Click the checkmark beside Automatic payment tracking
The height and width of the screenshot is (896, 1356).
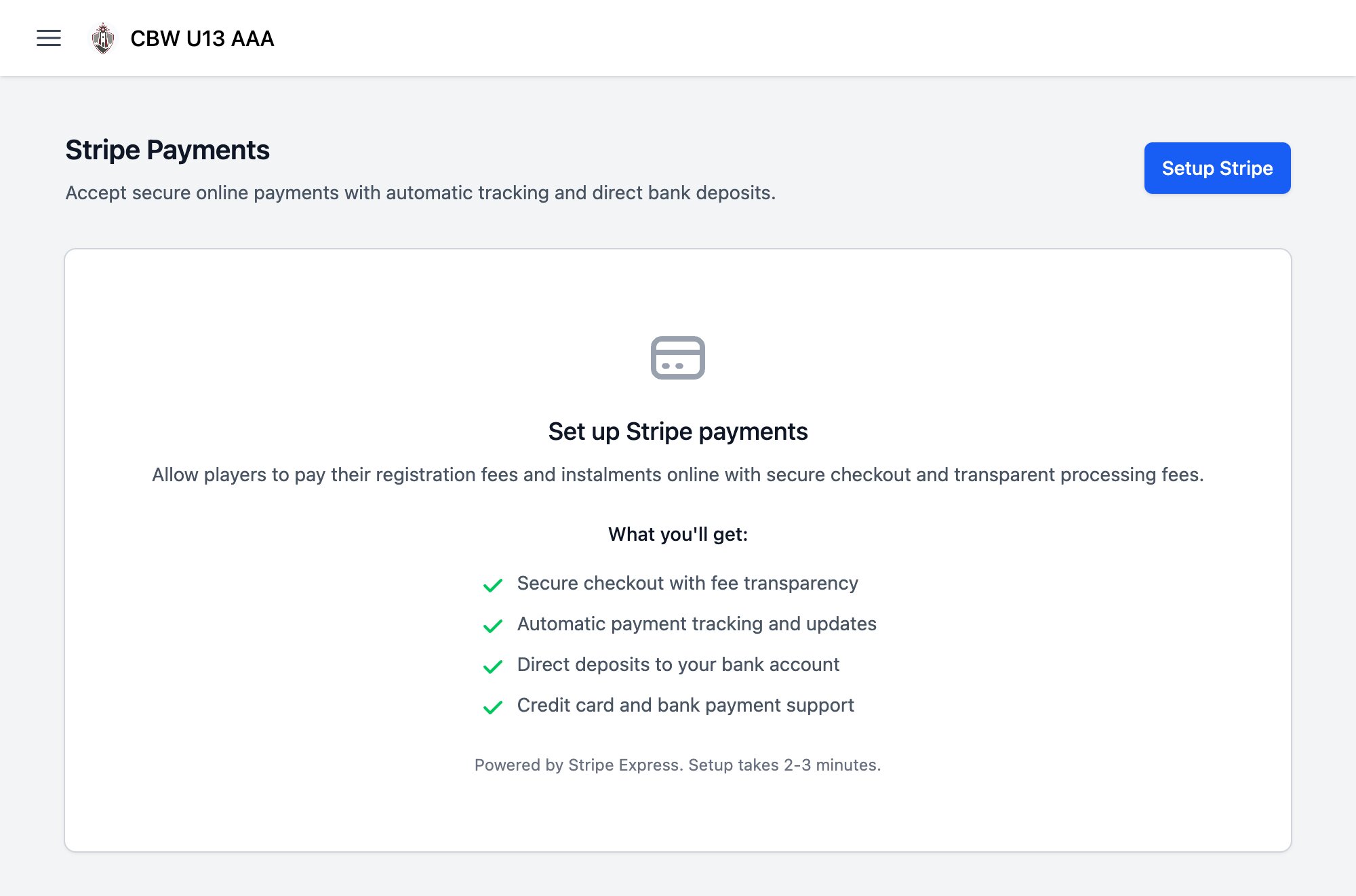(493, 626)
